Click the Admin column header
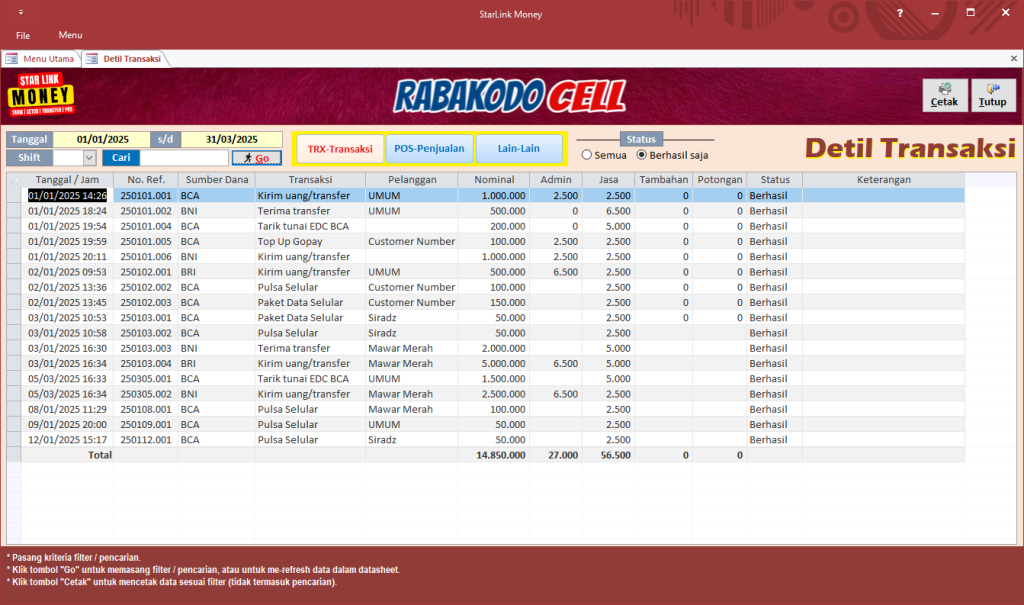The width and height of the screenshot is (1024, 605). (x=556, y=180)
